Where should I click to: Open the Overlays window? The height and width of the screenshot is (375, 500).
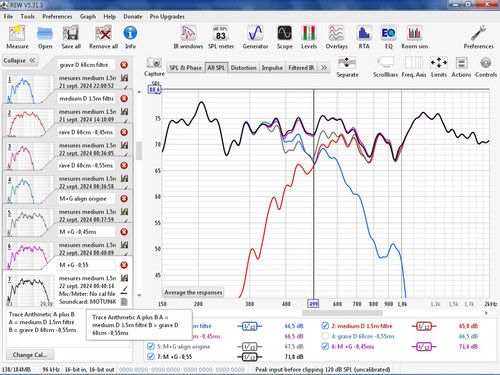click(336, 37)
